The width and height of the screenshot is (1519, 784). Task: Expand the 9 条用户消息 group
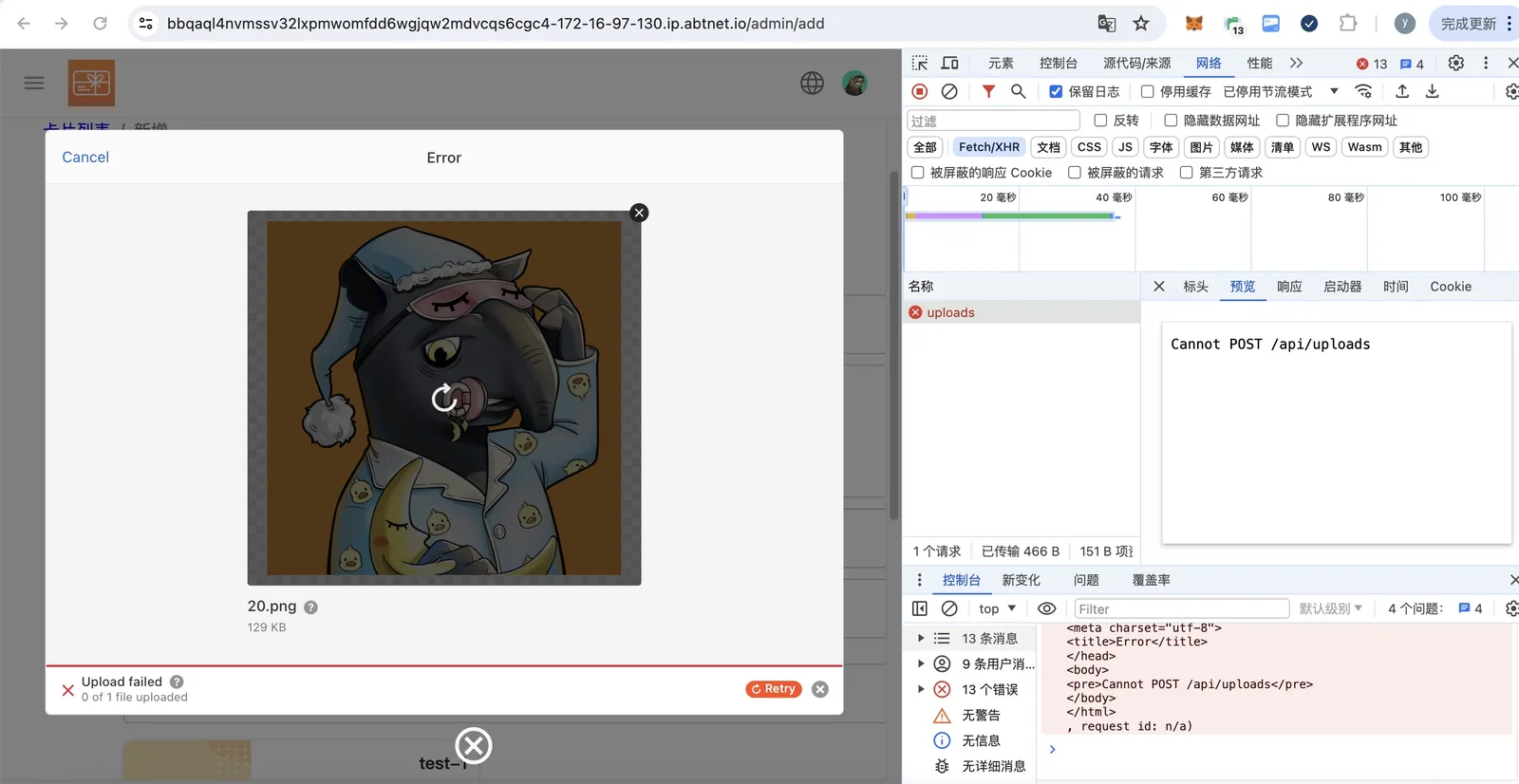click(921, 663)
